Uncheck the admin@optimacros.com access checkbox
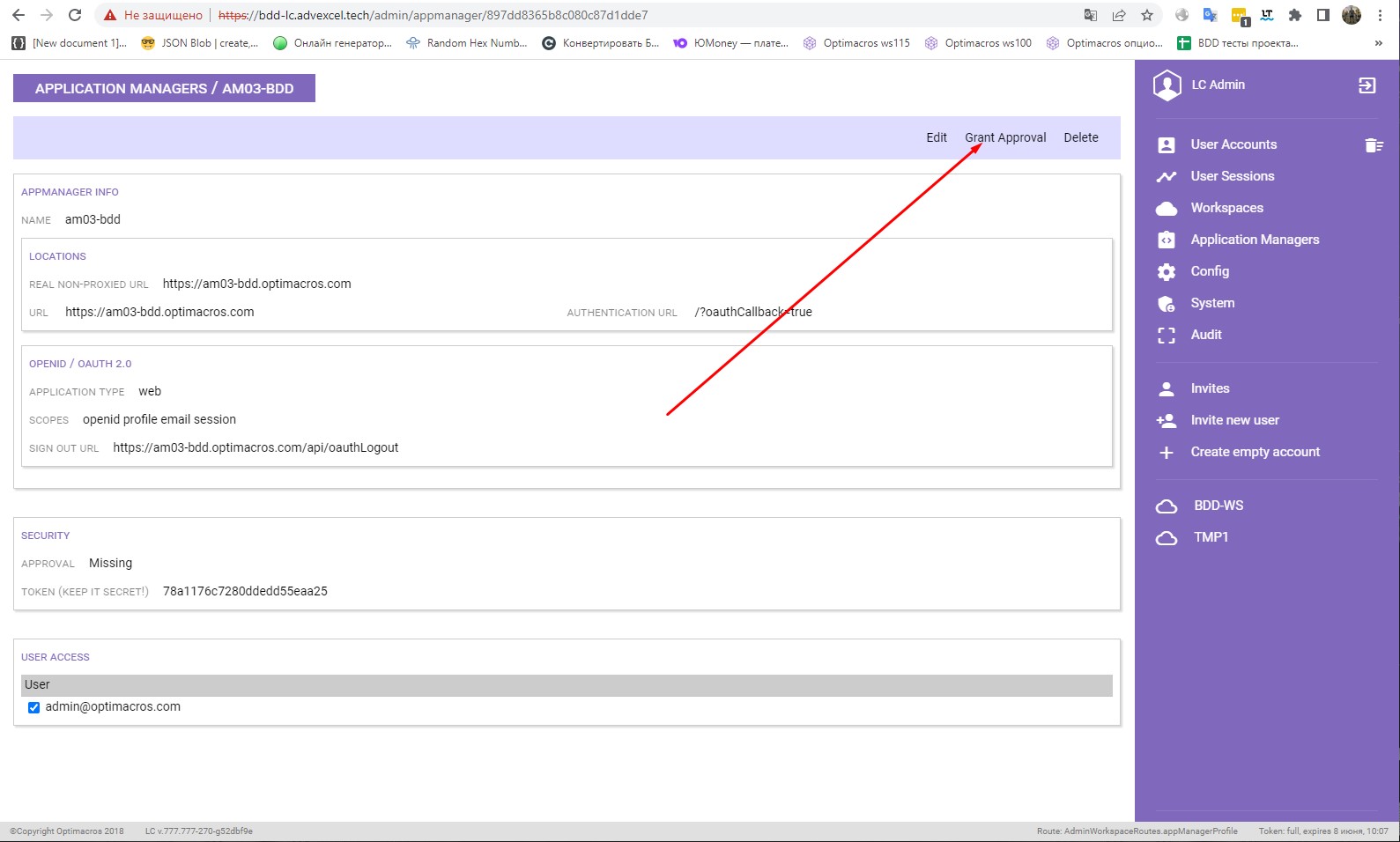The width and height of the screenshot is (1400, 842). click(x=33, y=707)
